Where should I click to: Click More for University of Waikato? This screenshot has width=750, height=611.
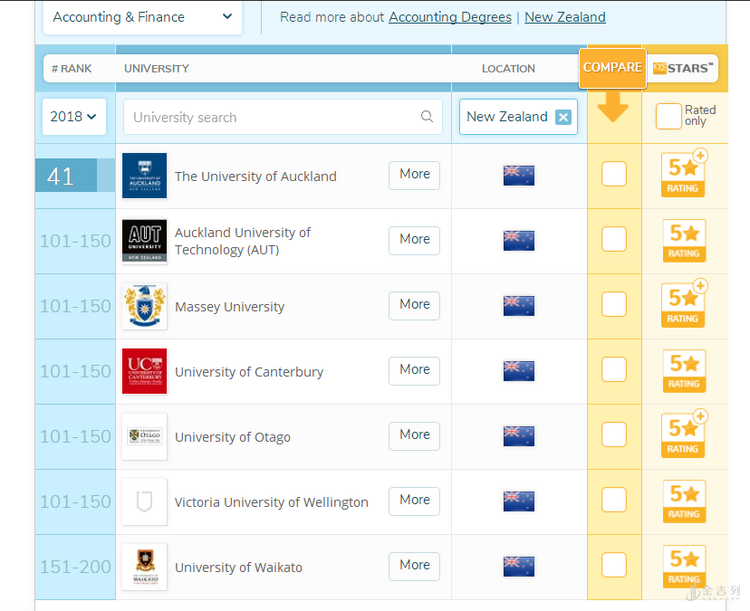[x=414, y=565]
